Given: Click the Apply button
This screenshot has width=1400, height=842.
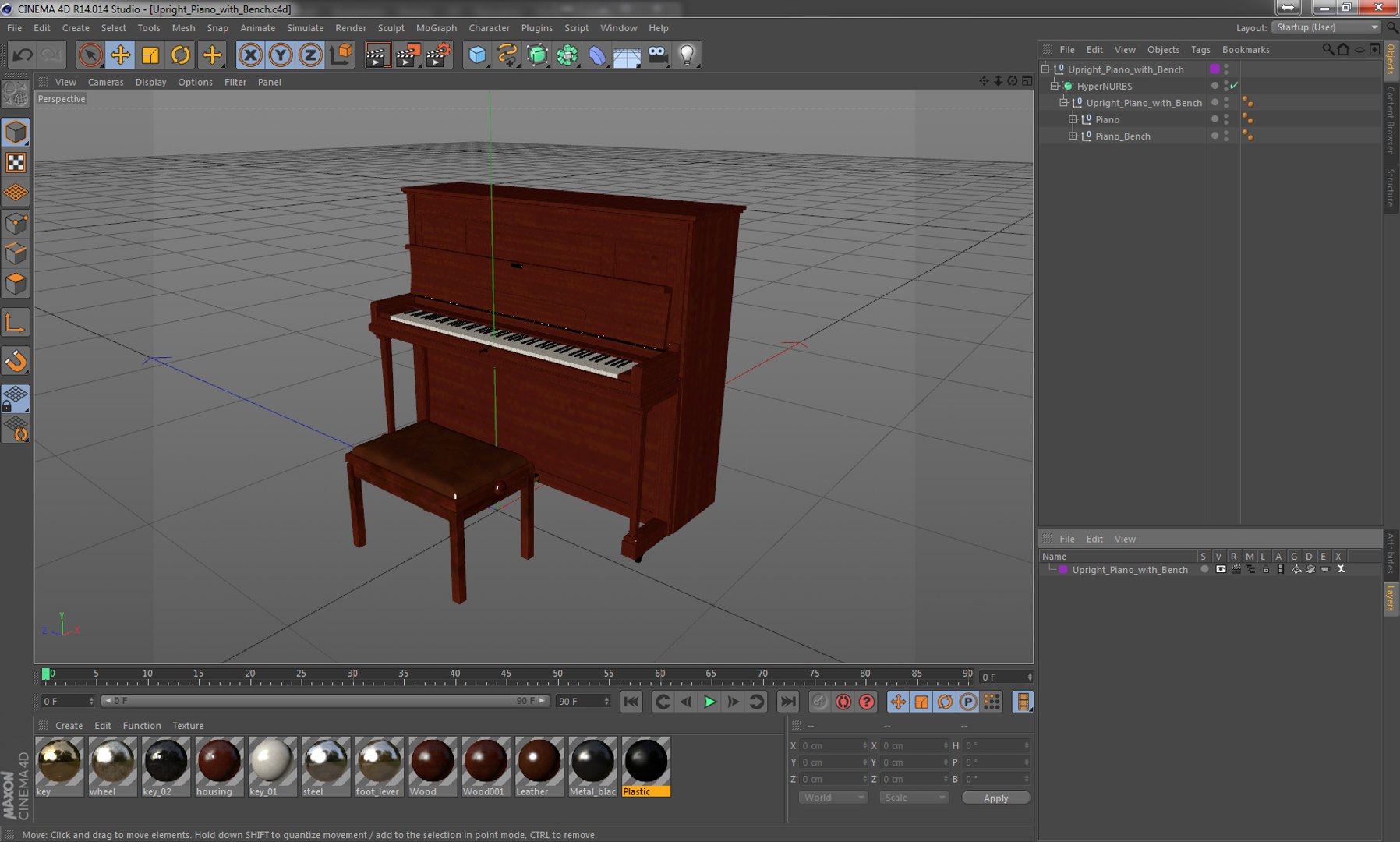Looking at the screenshot, I should tap(995, 798).
